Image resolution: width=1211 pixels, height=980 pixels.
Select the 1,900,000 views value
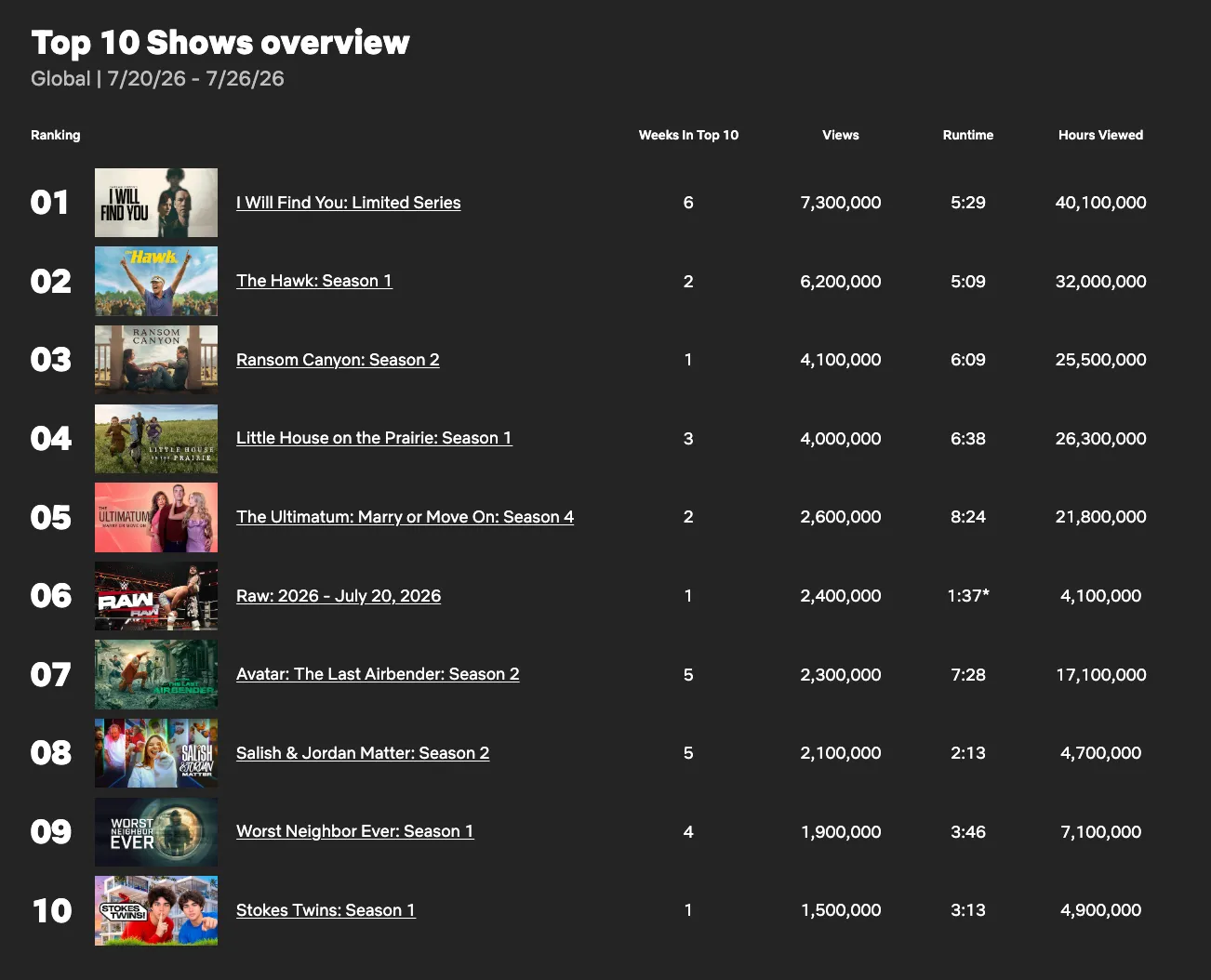841,832
